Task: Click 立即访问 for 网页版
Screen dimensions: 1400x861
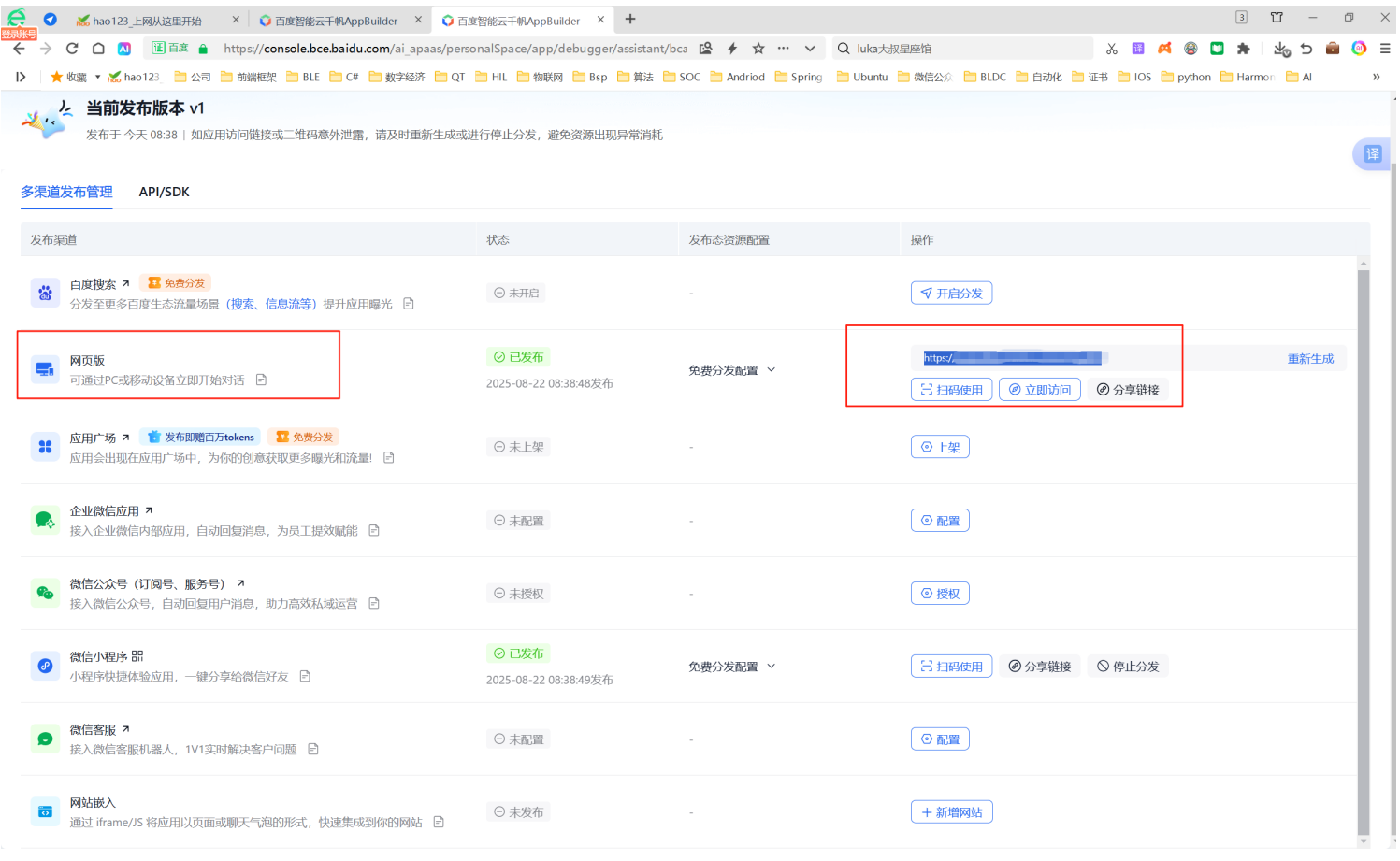Action: coord(1040,390)
